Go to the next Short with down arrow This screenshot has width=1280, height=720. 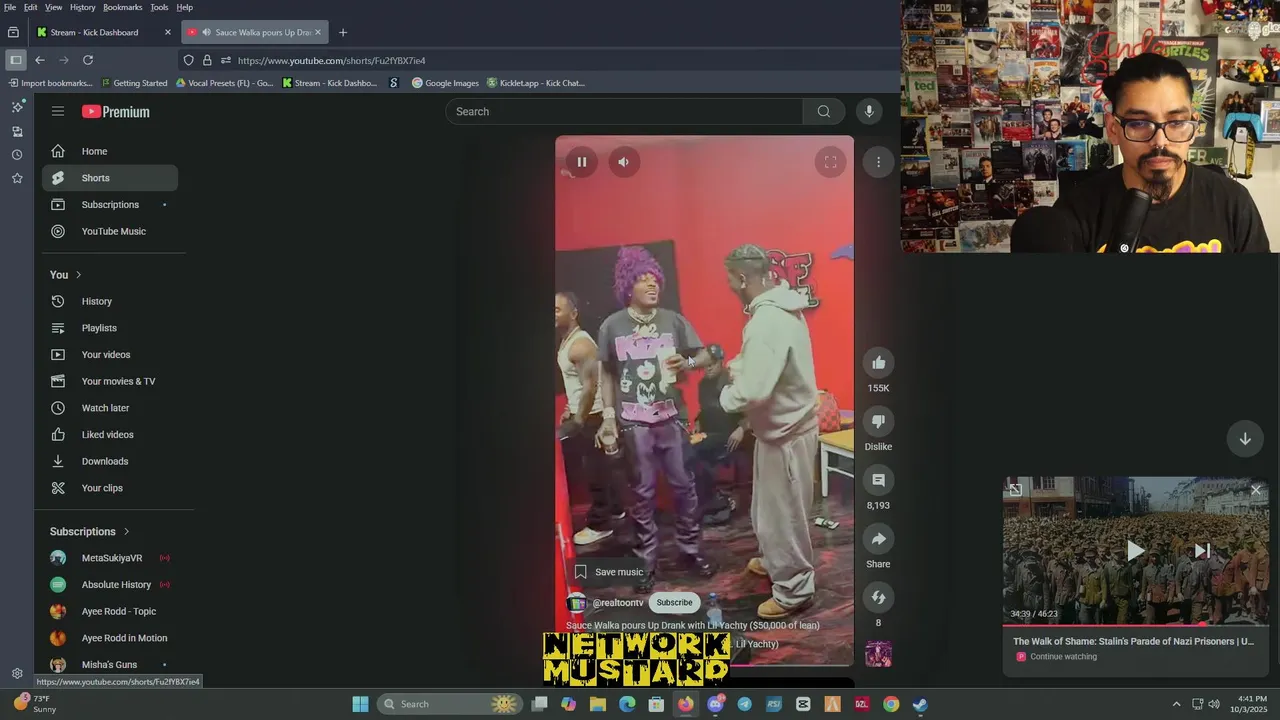point(1245,438)
